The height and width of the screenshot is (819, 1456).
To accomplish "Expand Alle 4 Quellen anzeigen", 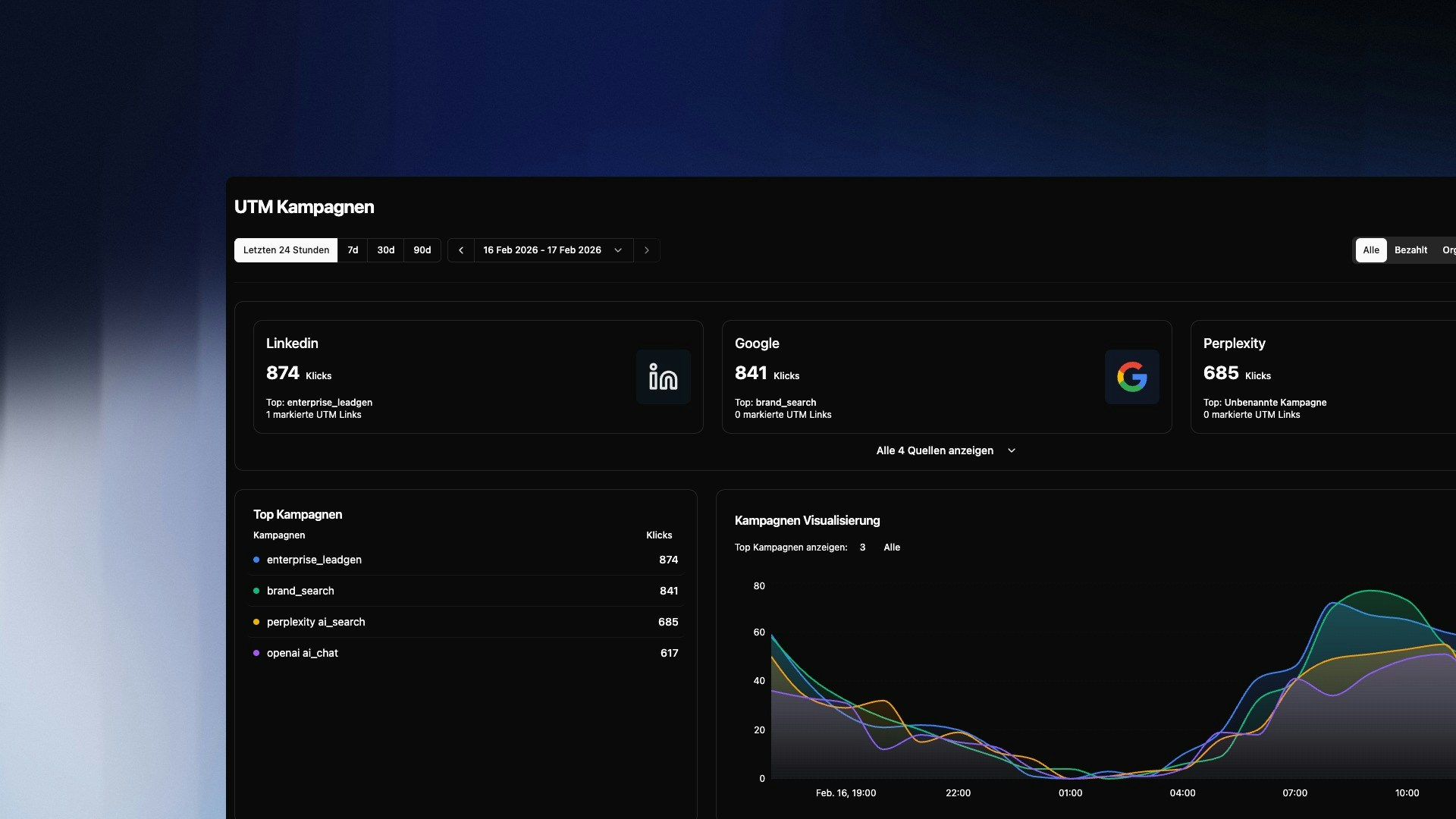I will click(934, 450).
